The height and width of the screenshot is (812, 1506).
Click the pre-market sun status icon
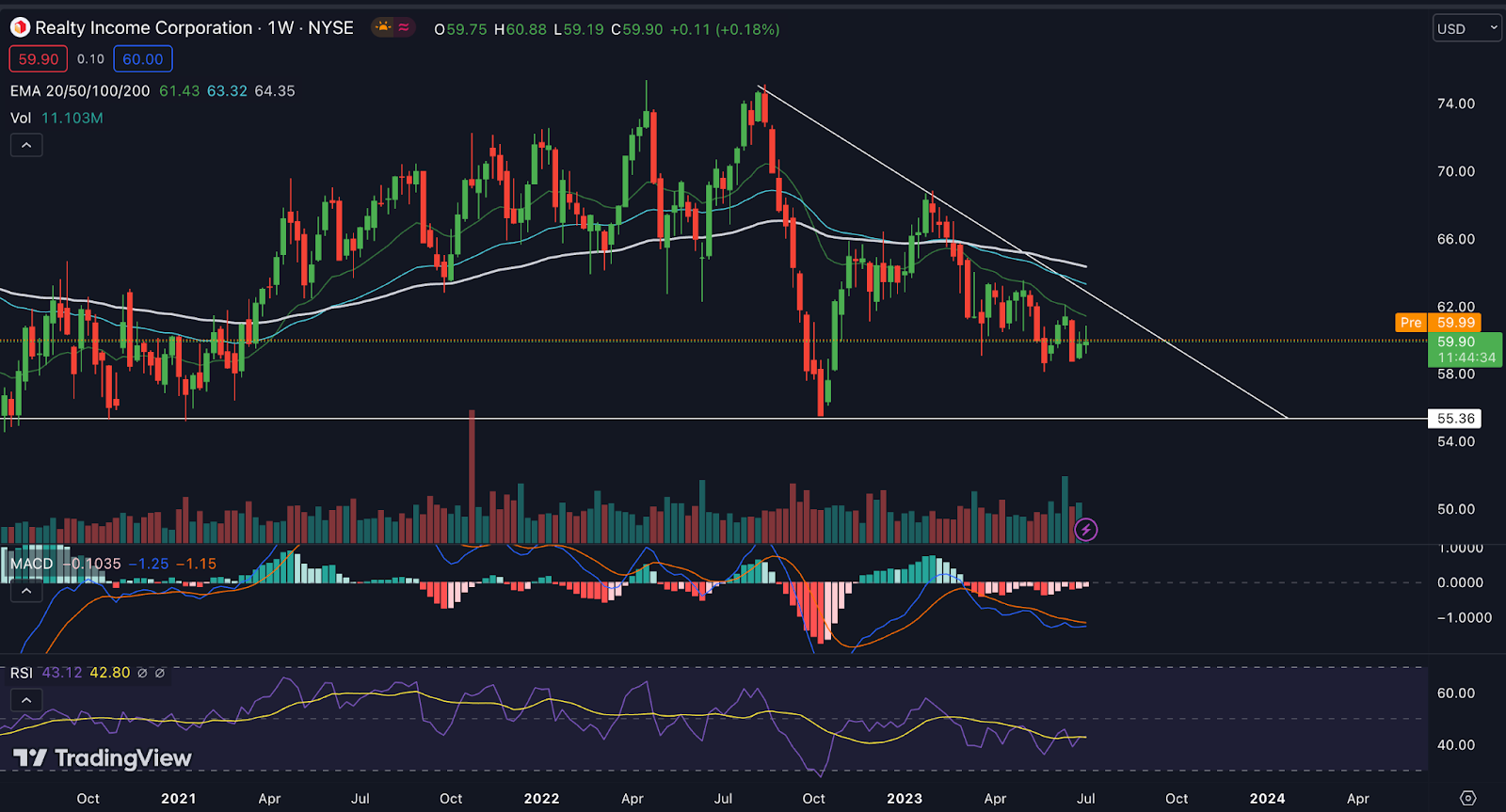click(383, 27)
